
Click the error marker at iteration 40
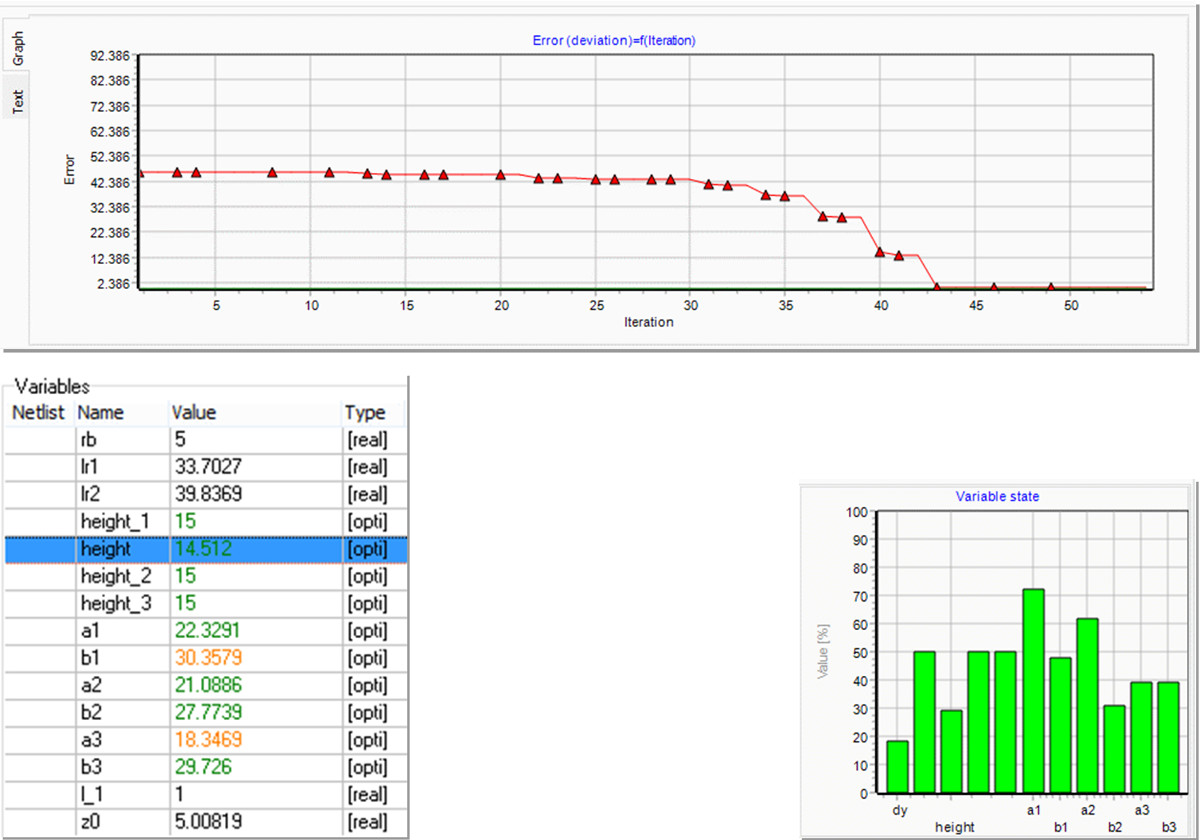pos(880,252)
